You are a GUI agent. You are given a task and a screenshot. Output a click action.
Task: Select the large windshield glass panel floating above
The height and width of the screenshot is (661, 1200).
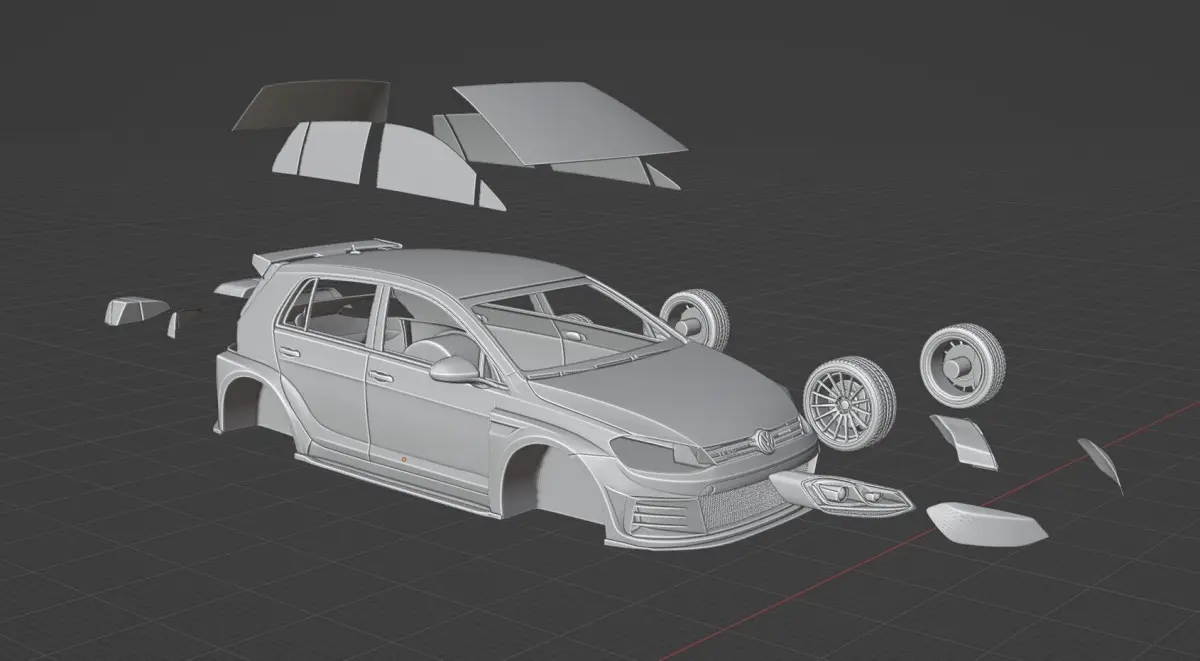[570, 122]
